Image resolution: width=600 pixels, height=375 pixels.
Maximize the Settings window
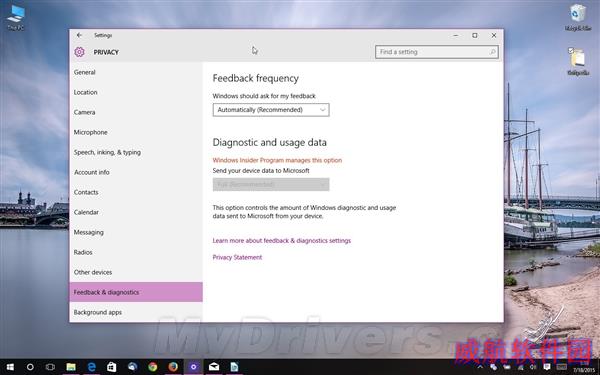coord(474,35)
